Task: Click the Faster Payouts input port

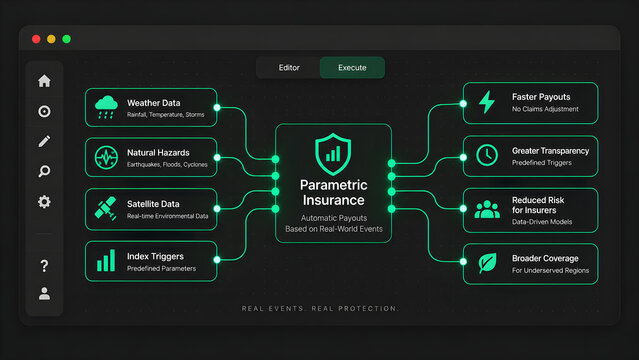Action: point(463,104)
